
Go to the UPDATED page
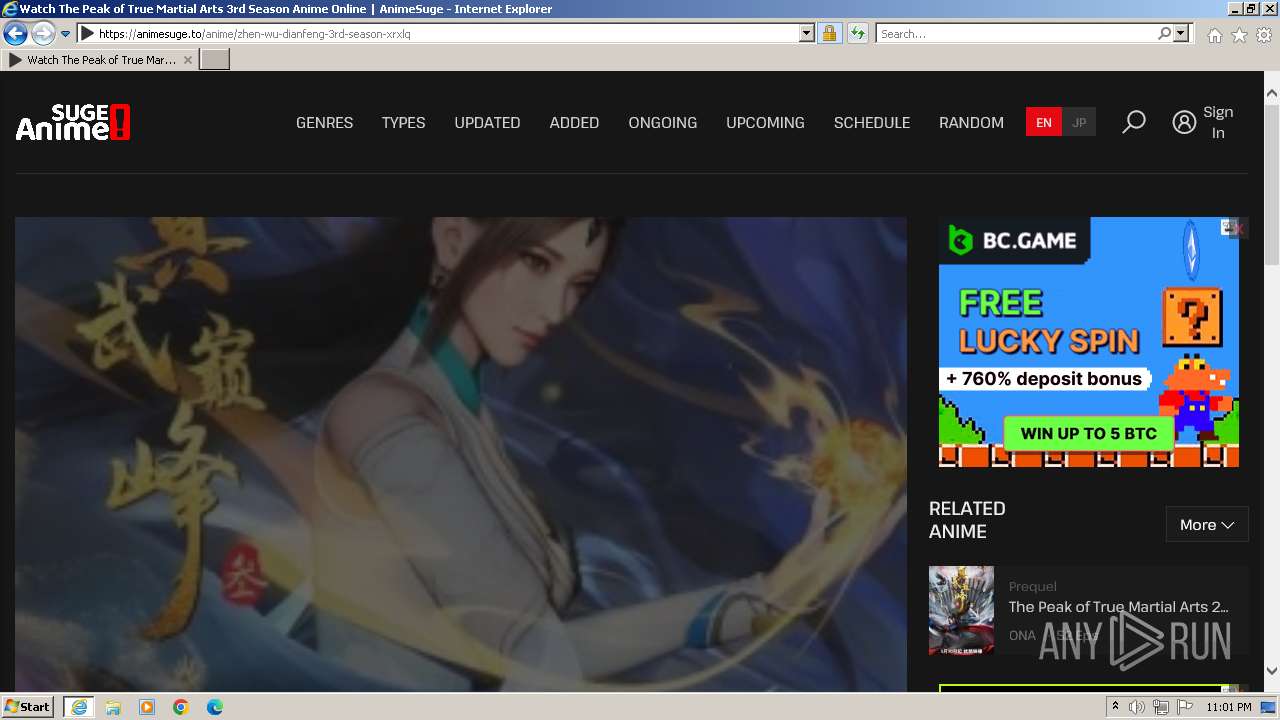pyautogui.click(x=487, y=122)
